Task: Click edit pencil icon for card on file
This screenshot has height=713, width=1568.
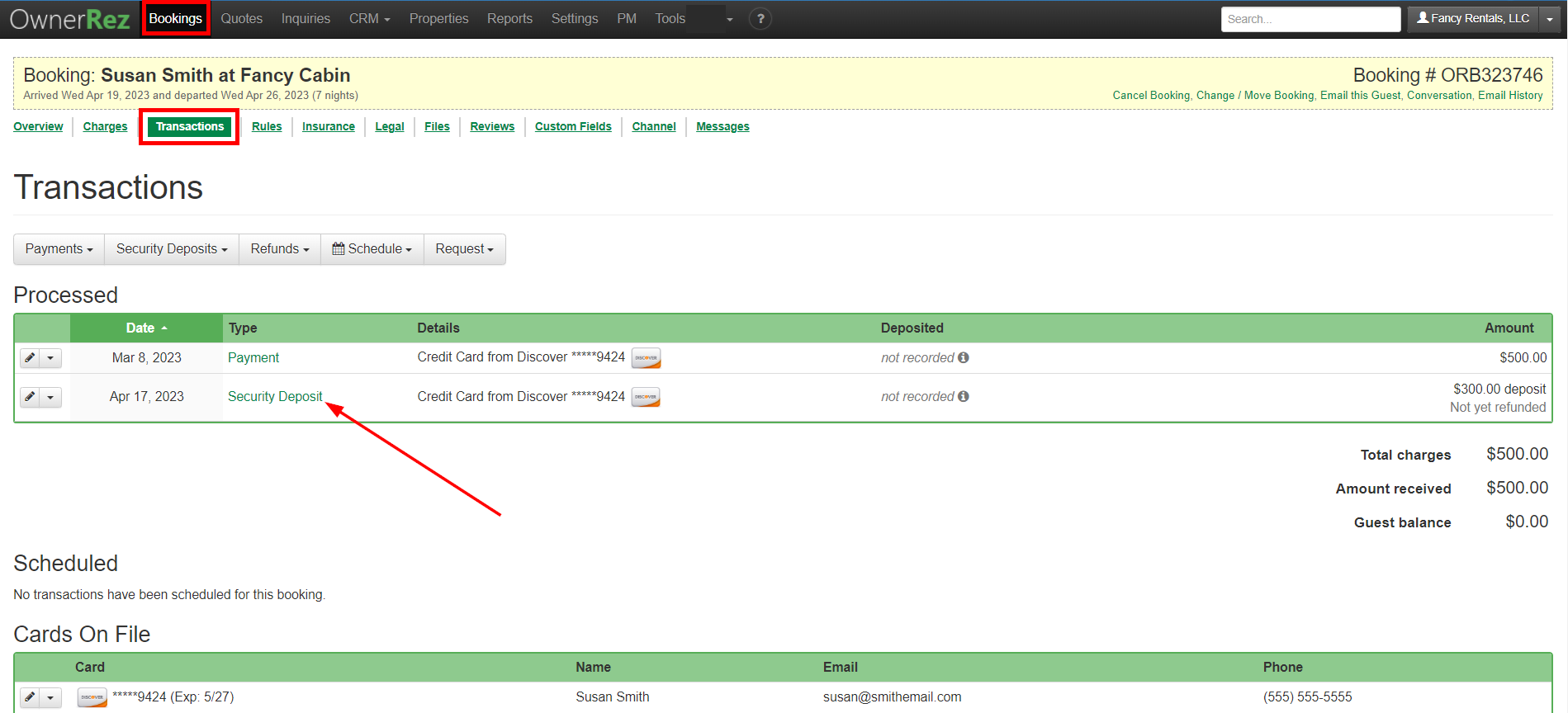Action: point(30,697)
